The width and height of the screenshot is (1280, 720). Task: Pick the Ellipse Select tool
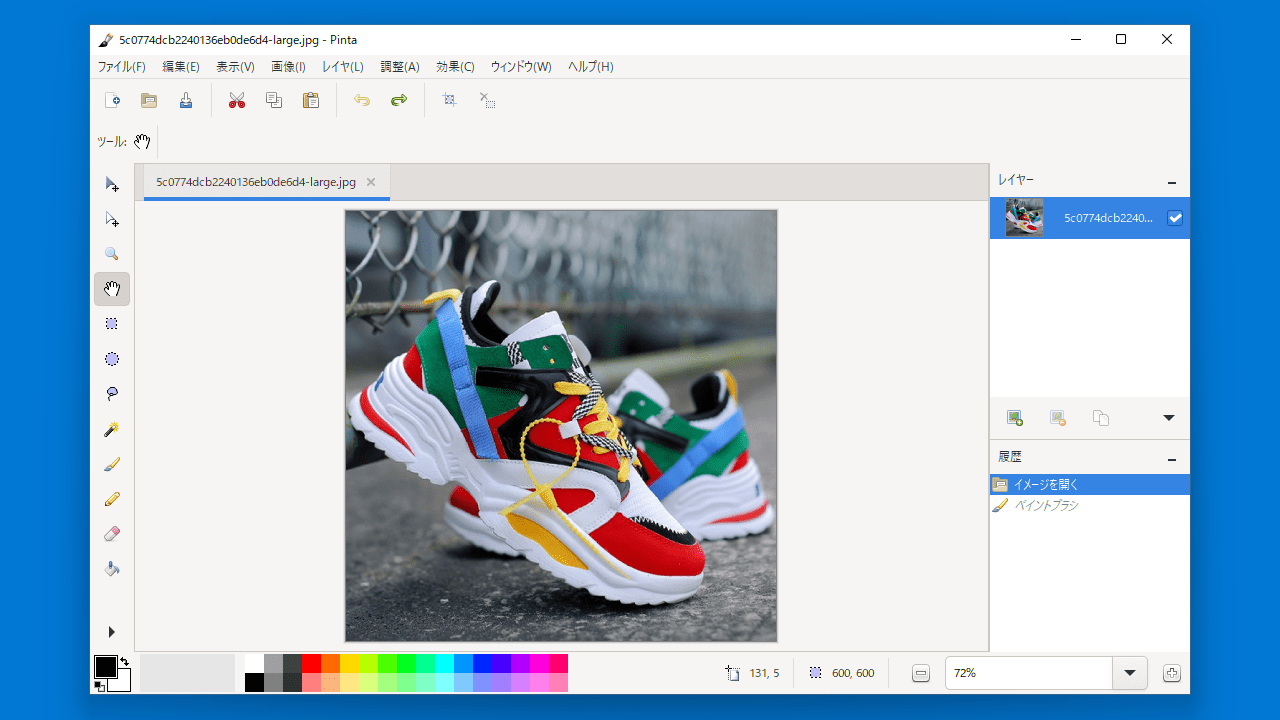(x=112, y=359)
